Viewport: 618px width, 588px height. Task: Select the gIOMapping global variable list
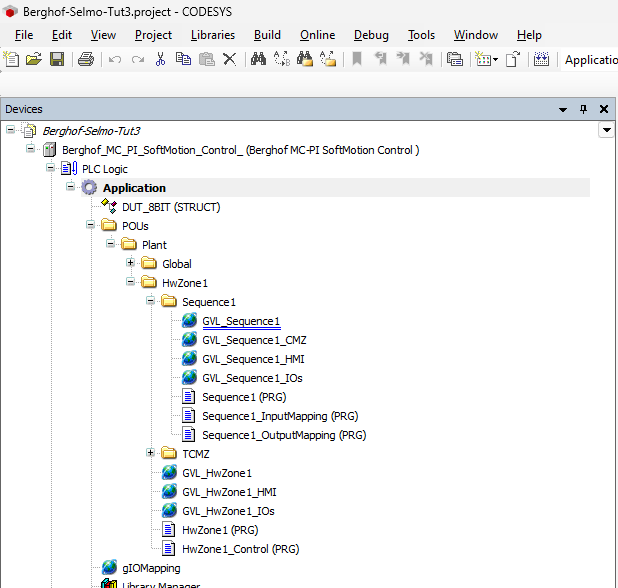pos(151,568)
